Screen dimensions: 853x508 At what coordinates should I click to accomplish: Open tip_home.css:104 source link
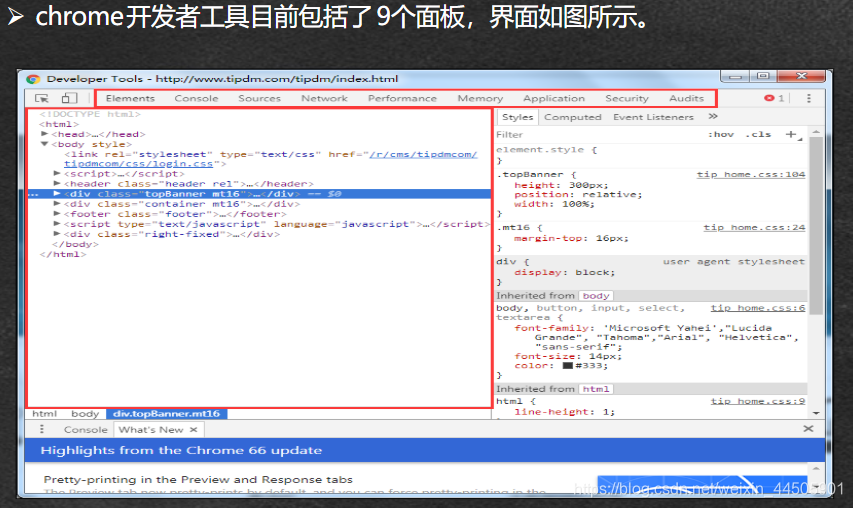pyautogui.click(x=751, y=175)
